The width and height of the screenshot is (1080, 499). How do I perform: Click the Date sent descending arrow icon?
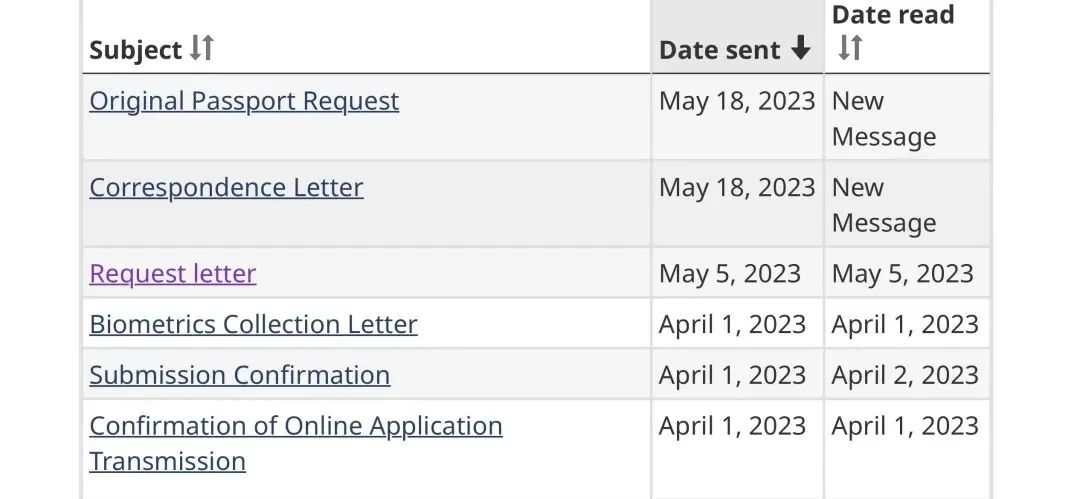click(800, 49)
